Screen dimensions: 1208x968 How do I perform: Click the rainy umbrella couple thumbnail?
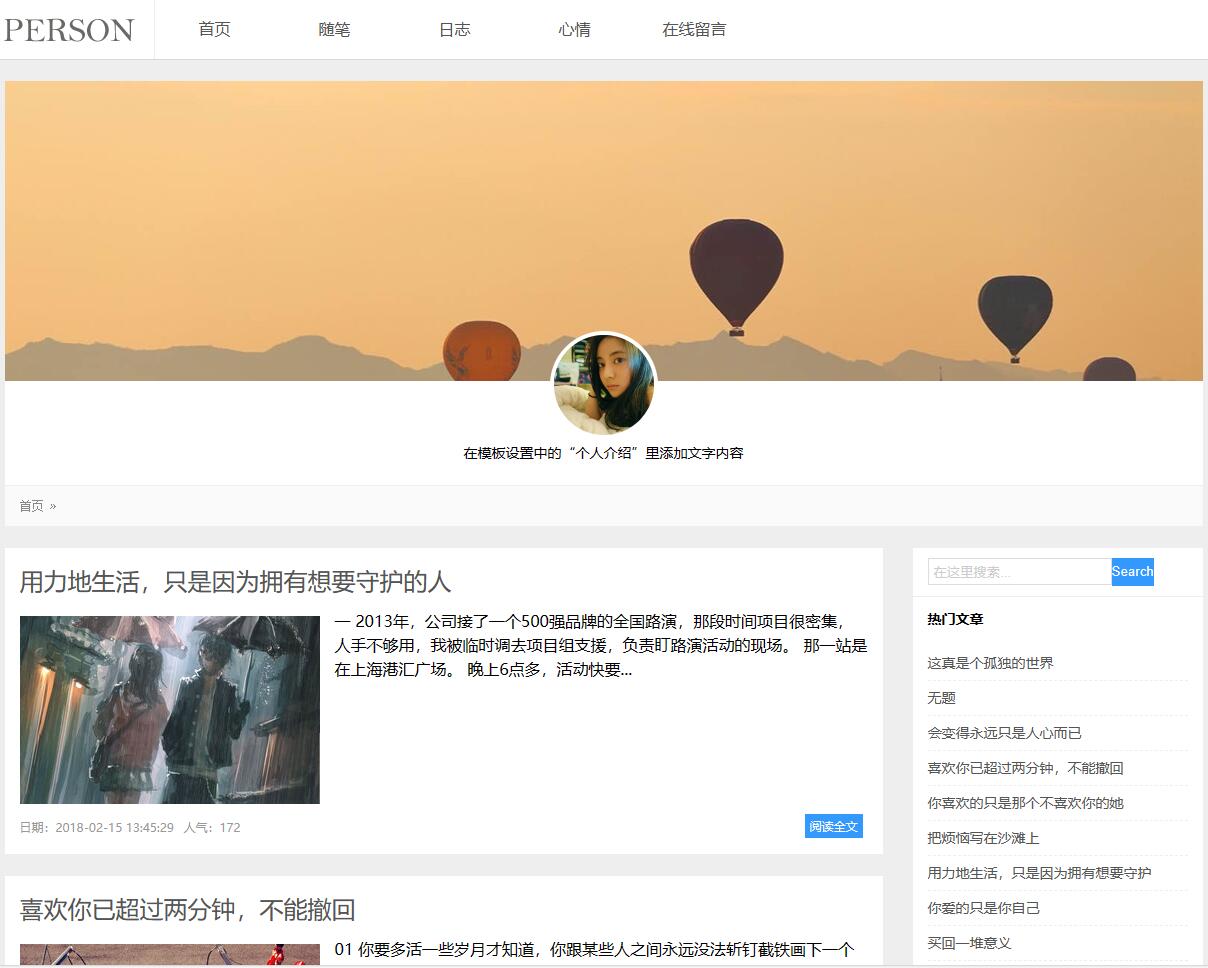click(170, 709)
